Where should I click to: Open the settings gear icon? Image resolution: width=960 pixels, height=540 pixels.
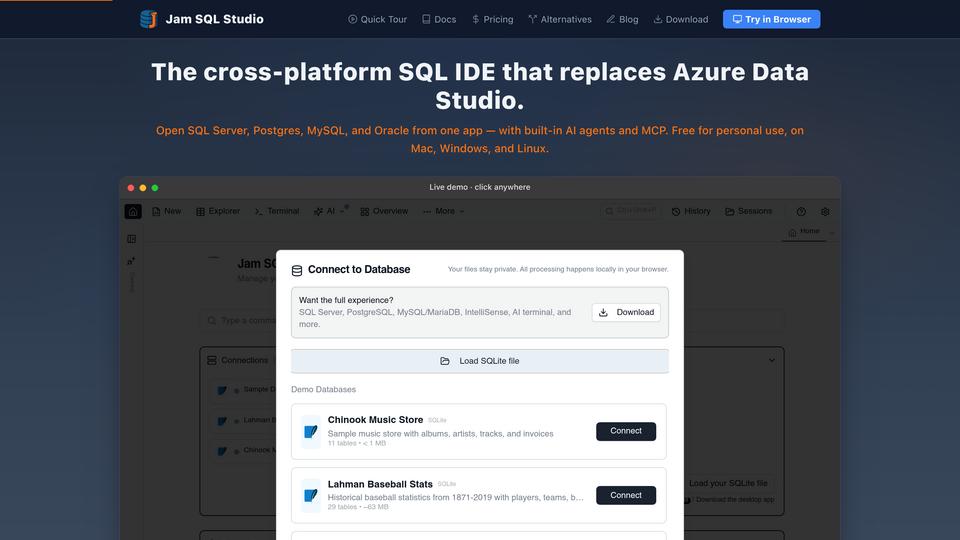click(825, 212)
